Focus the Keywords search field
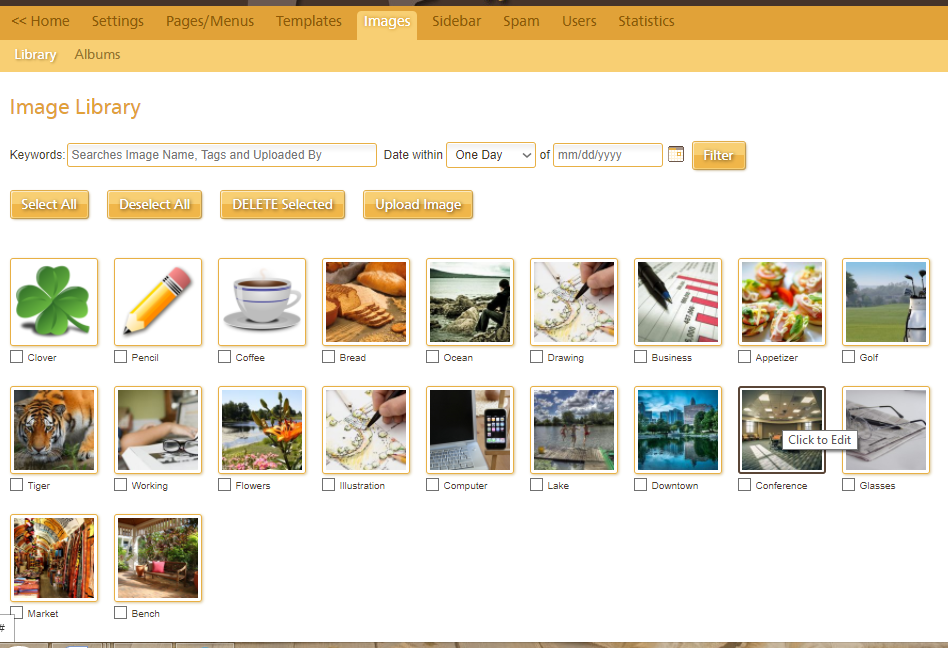This screenshot has height=648, width=948. pos(222,155)
